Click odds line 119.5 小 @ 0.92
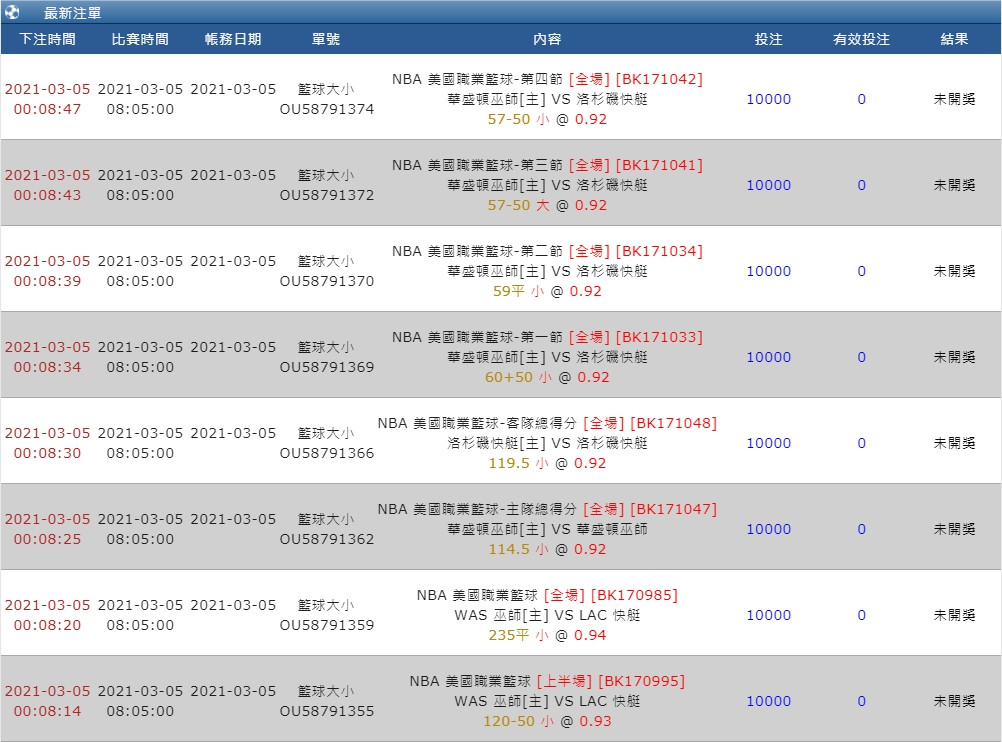This screenshot has height=742, width=1002. [547, 463]
